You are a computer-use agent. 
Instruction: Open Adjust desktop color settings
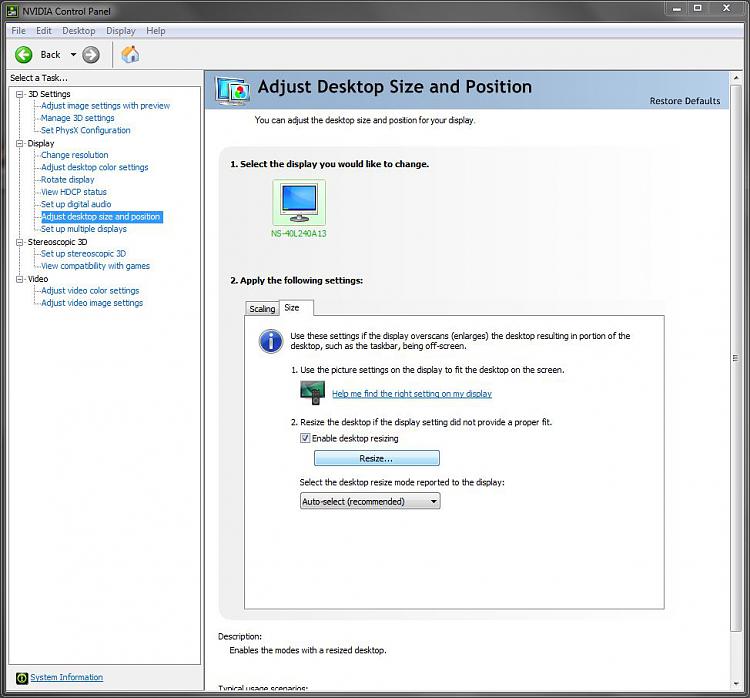(95, 167)
